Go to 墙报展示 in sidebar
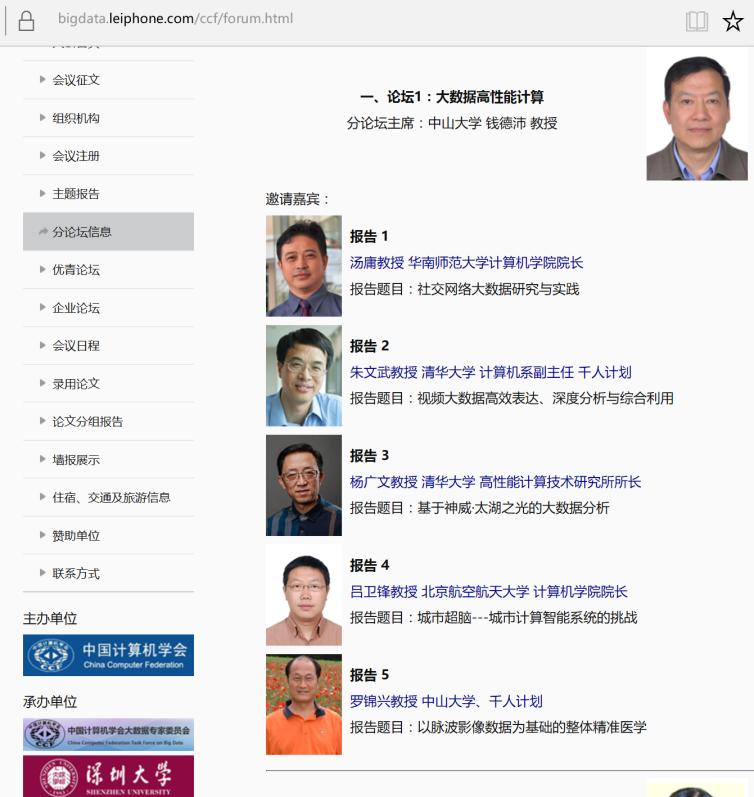This screenshot has height=797, width=754. point(108,459)
